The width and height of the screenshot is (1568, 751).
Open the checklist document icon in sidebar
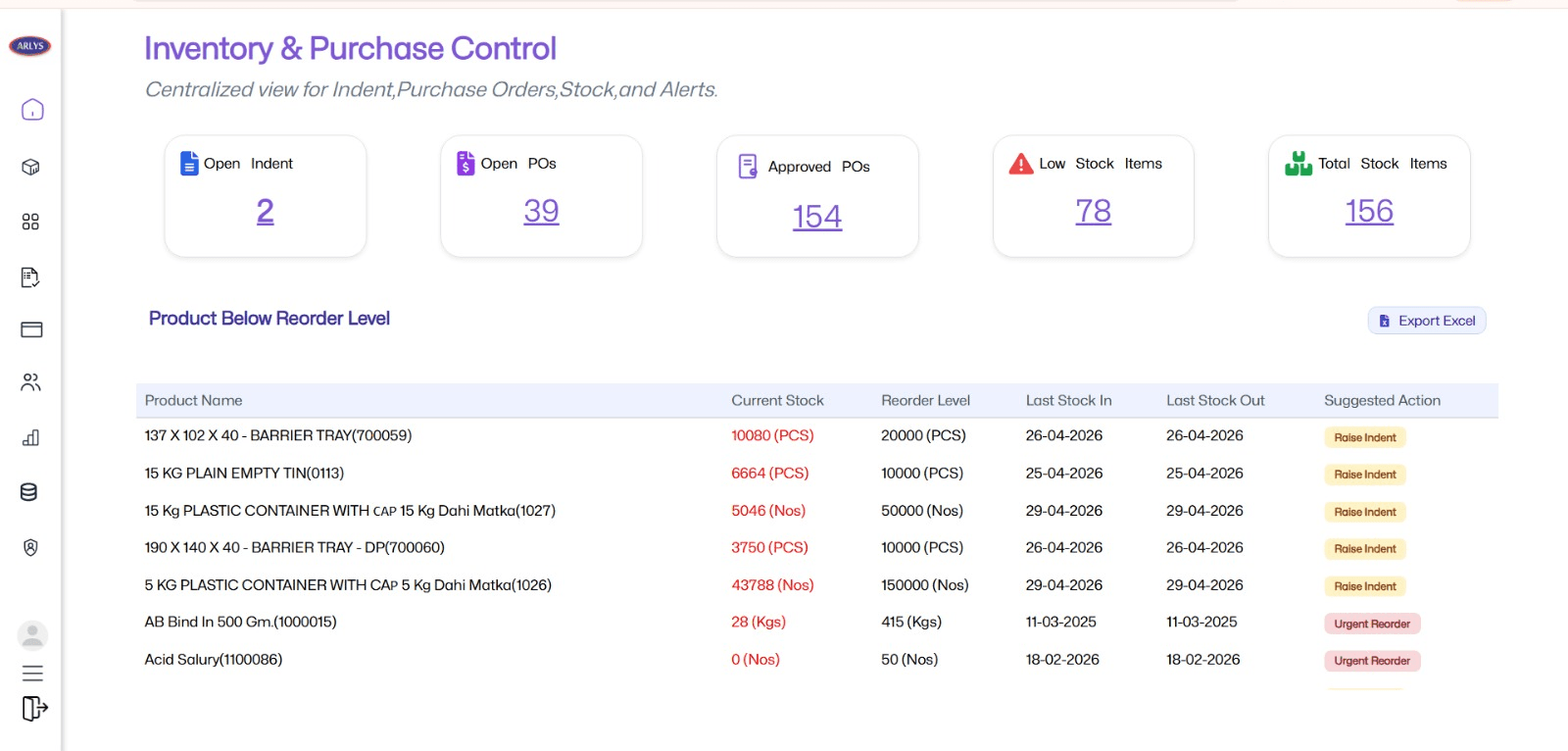point(30,277)
